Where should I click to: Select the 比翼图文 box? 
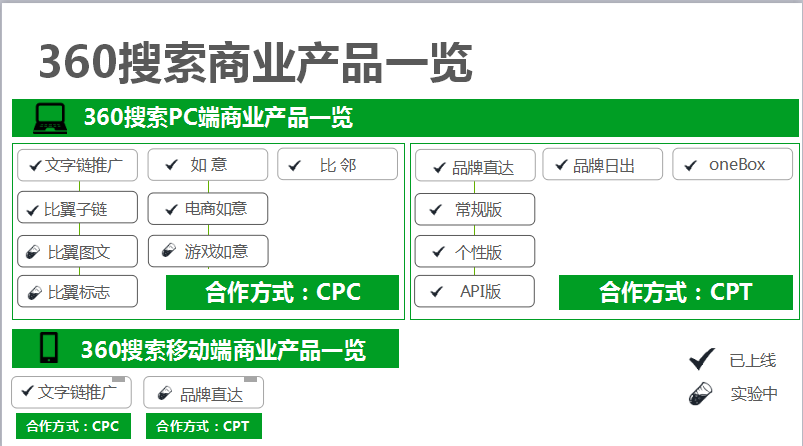click(x=77, y=251)
